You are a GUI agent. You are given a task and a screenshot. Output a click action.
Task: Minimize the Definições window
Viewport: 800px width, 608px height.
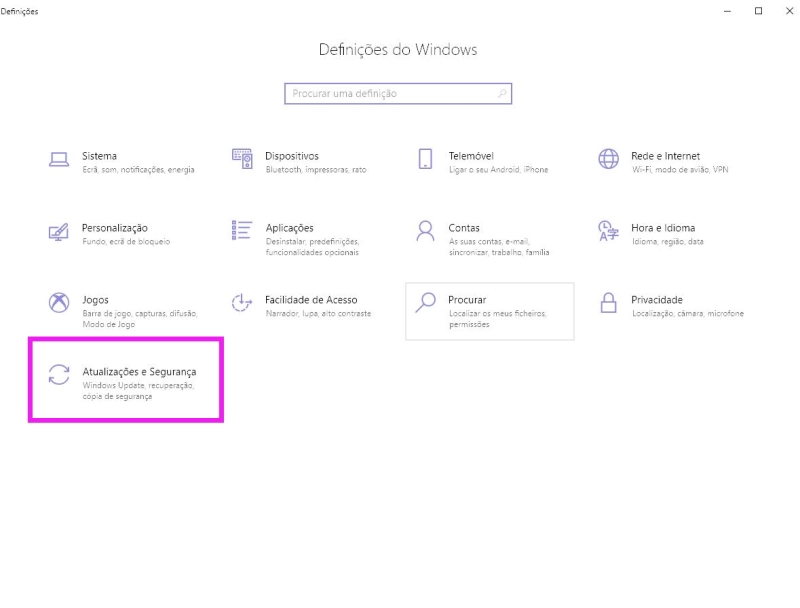pyautogui.click(x=729, y=11)
